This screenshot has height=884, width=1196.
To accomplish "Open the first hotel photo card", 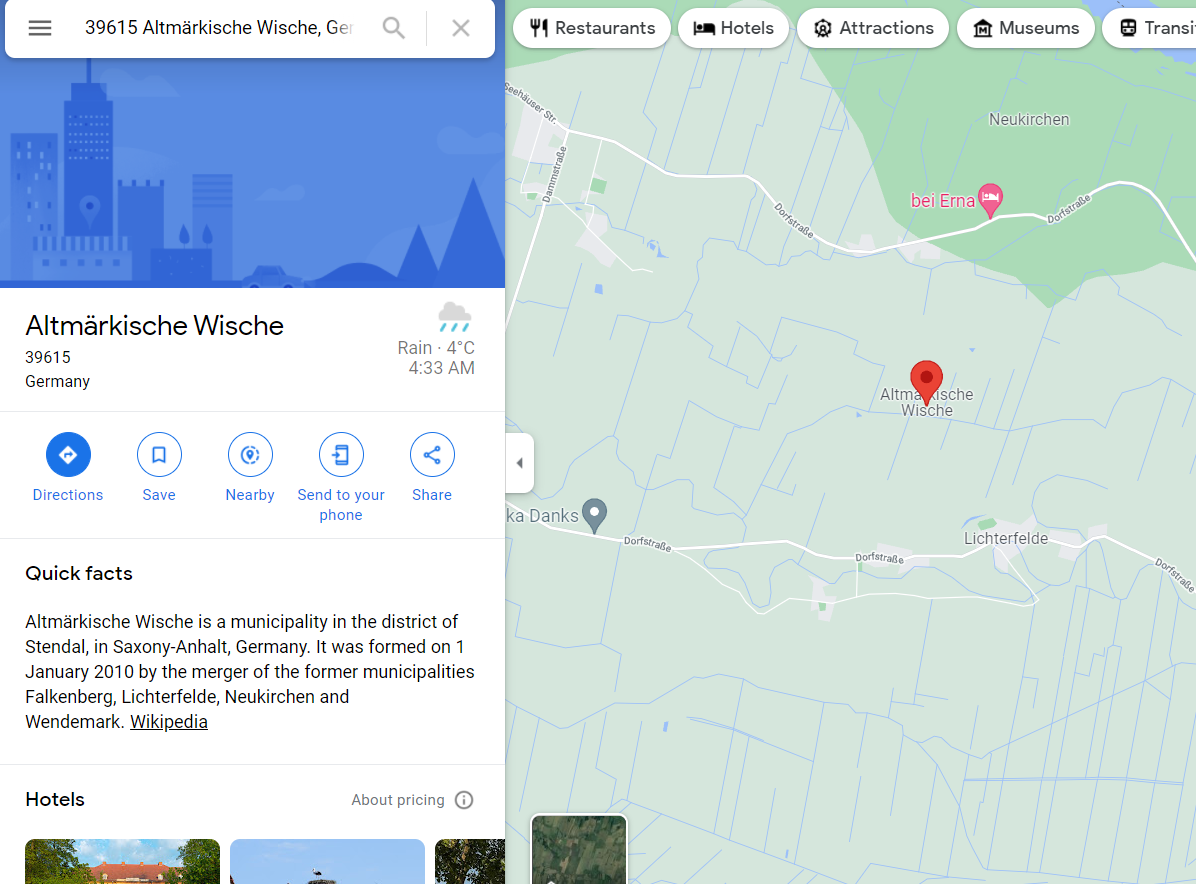I will [122, 862].
